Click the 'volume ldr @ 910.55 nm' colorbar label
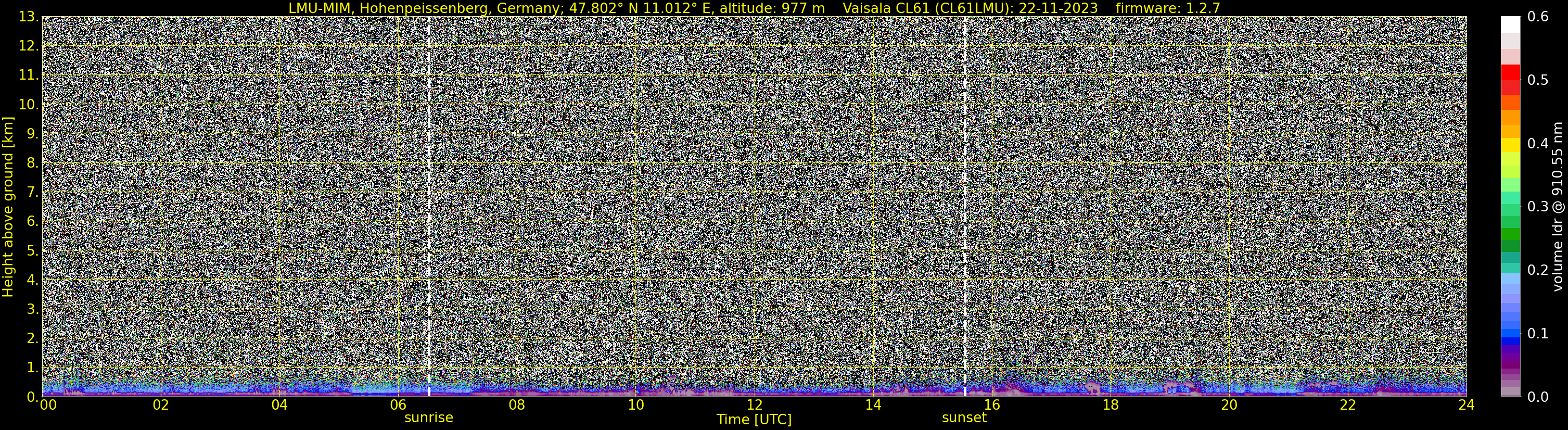 click(x=1558, y=207)
